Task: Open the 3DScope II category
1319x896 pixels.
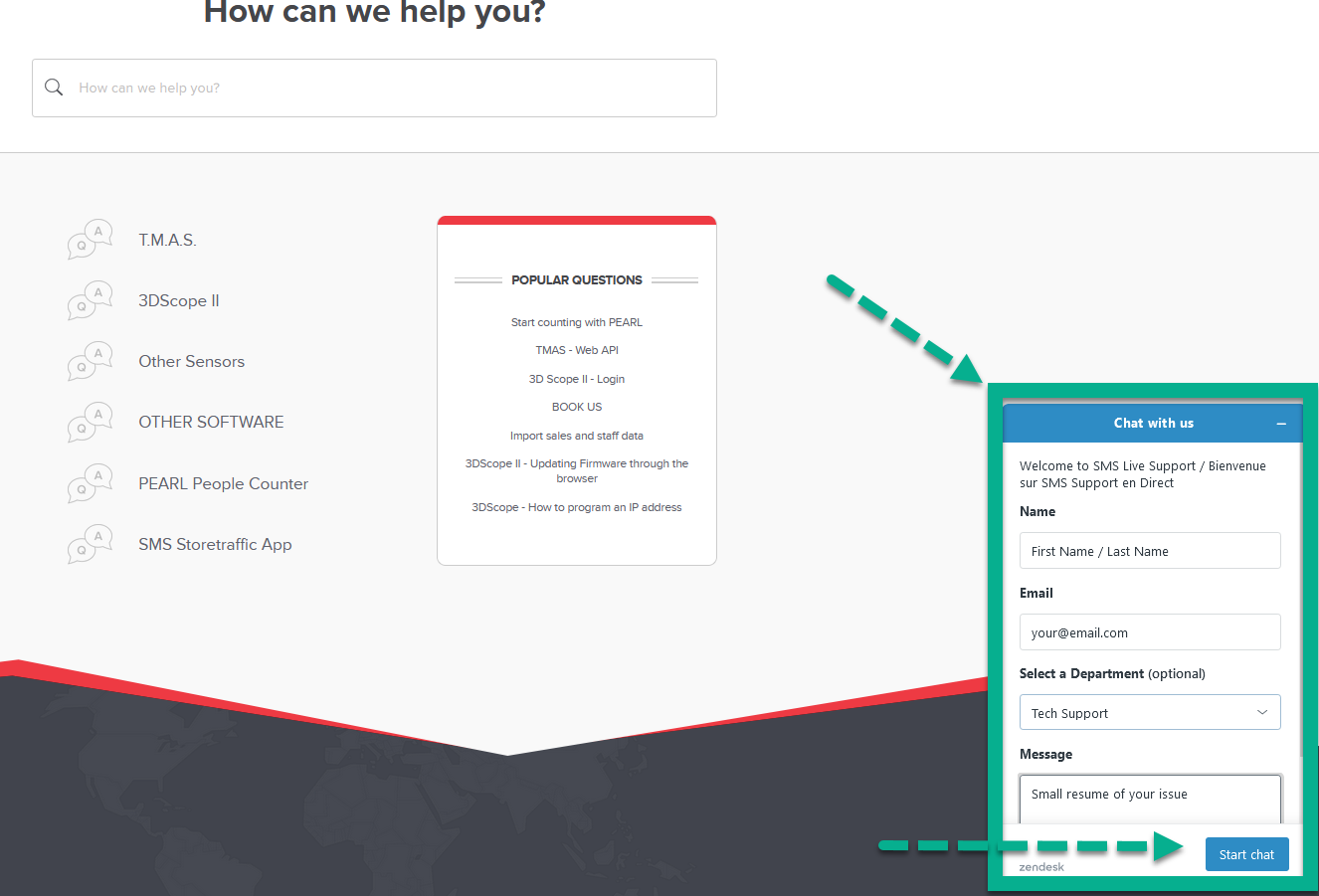Action: coord(179,300)
